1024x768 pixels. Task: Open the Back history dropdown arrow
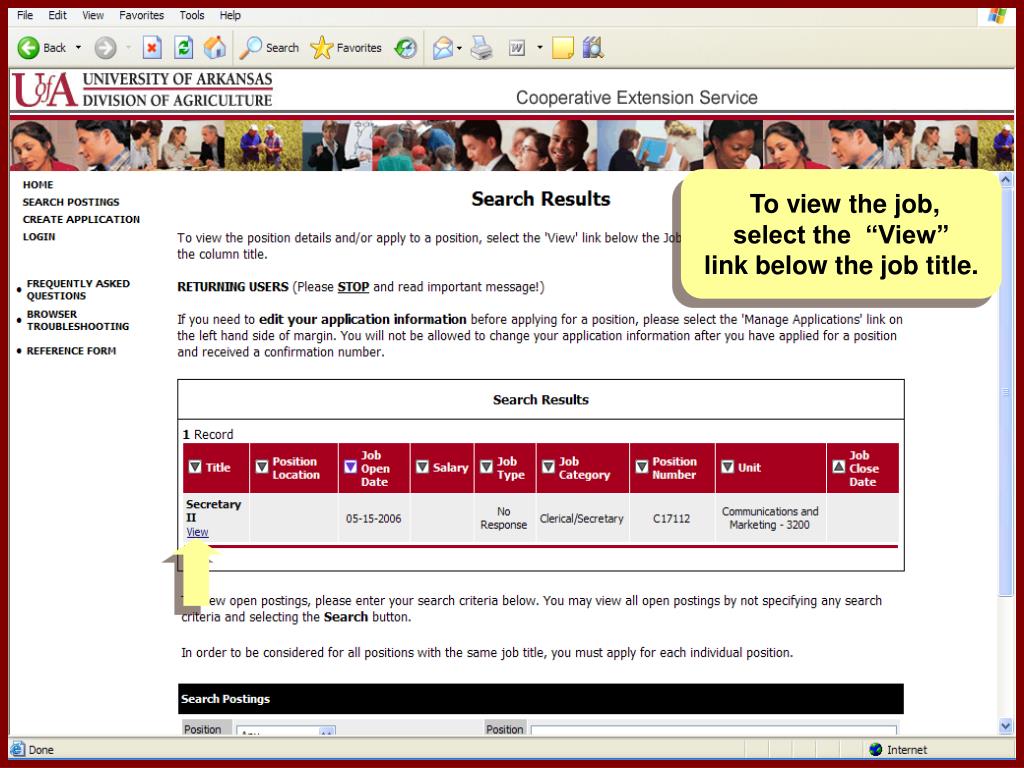[78, 48]
